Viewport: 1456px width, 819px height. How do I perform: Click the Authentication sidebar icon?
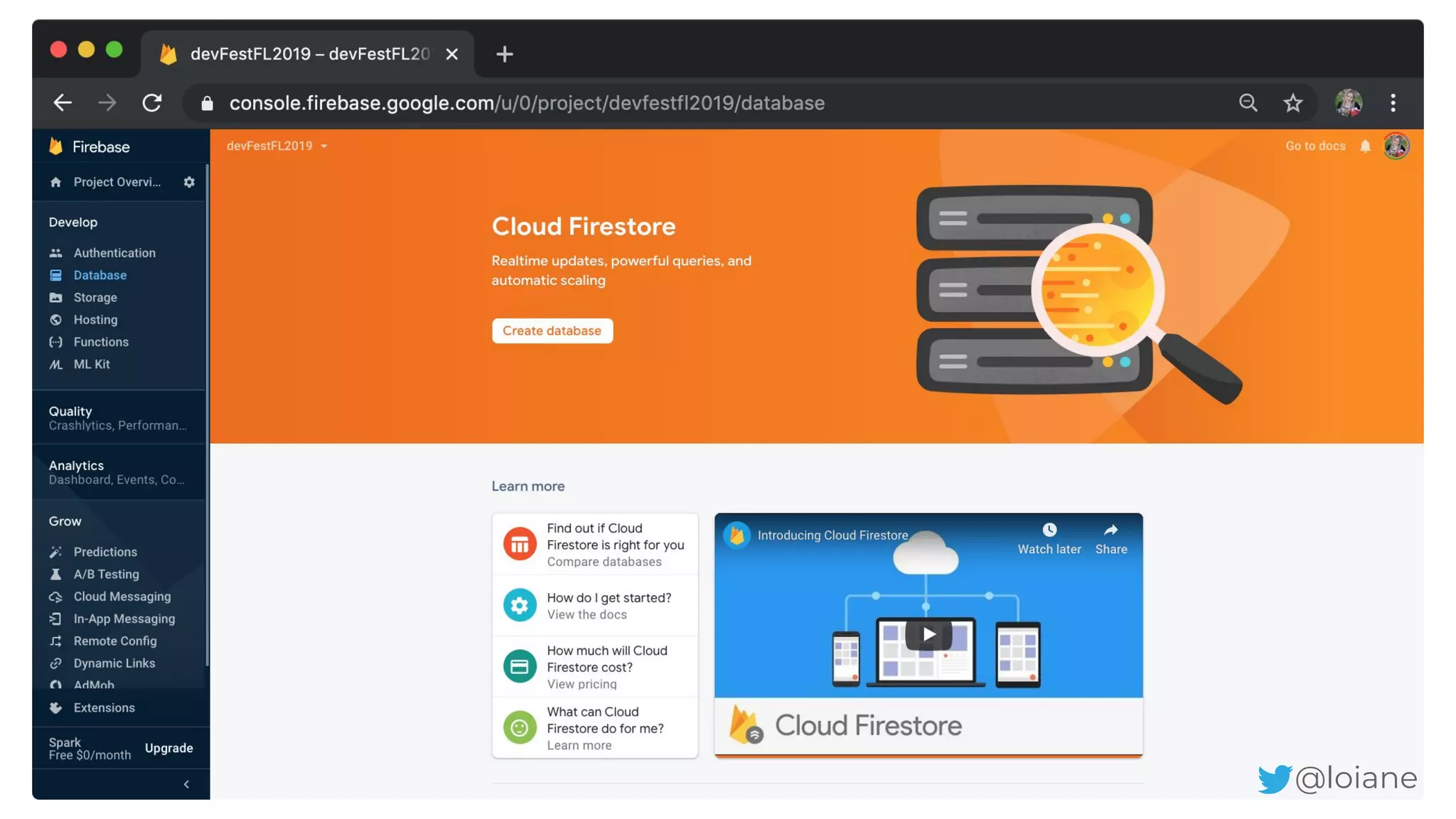pos(55,253)
